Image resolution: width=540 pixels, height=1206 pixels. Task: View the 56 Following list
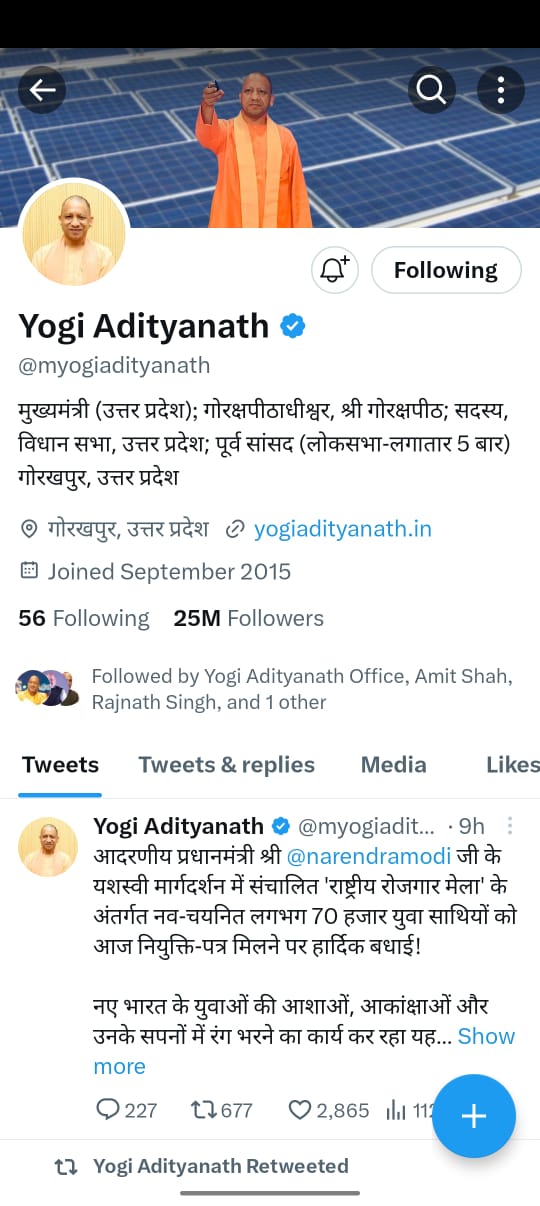(84, 618)
